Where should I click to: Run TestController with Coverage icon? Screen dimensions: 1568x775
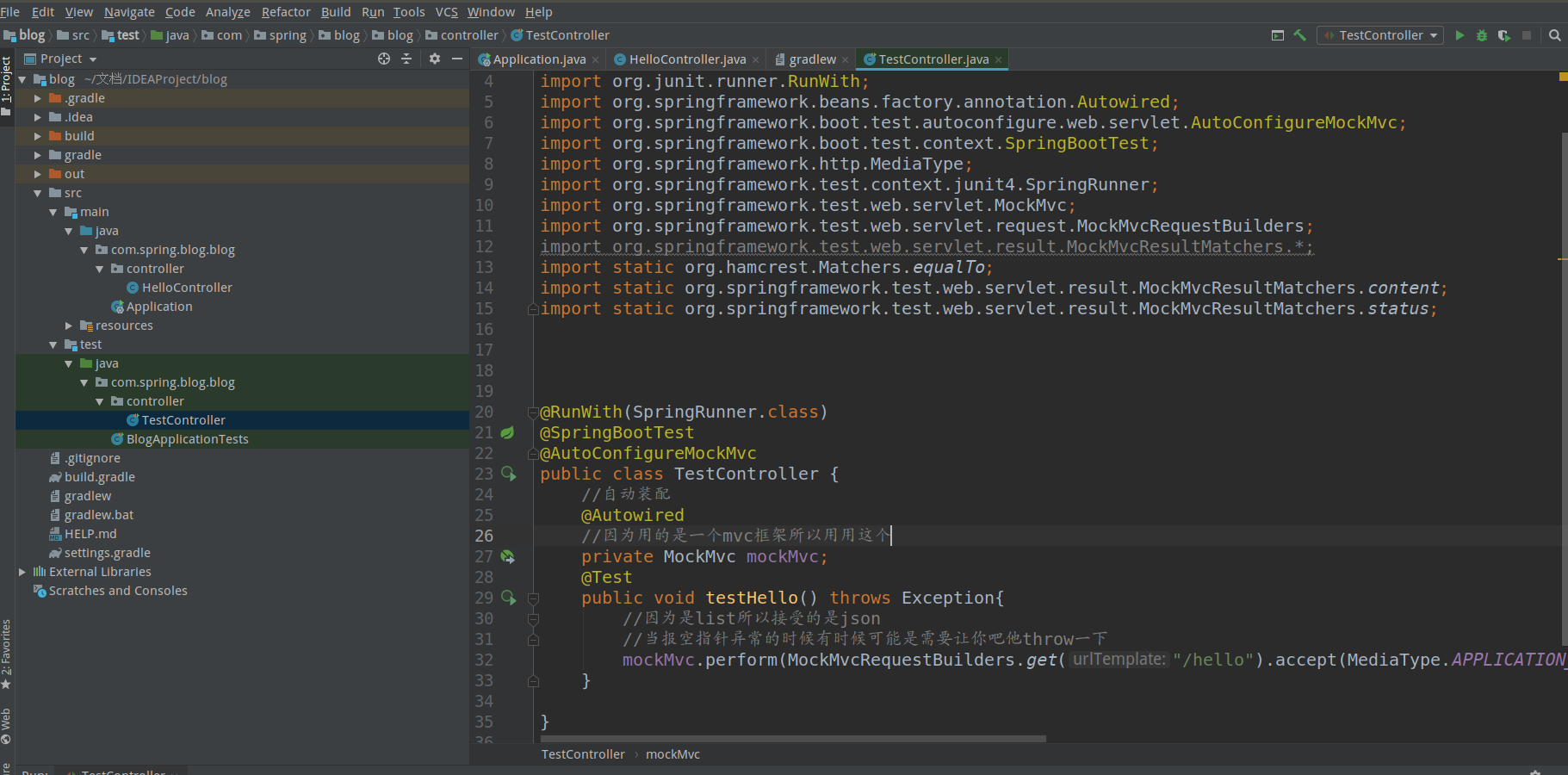coord(1504,35)
